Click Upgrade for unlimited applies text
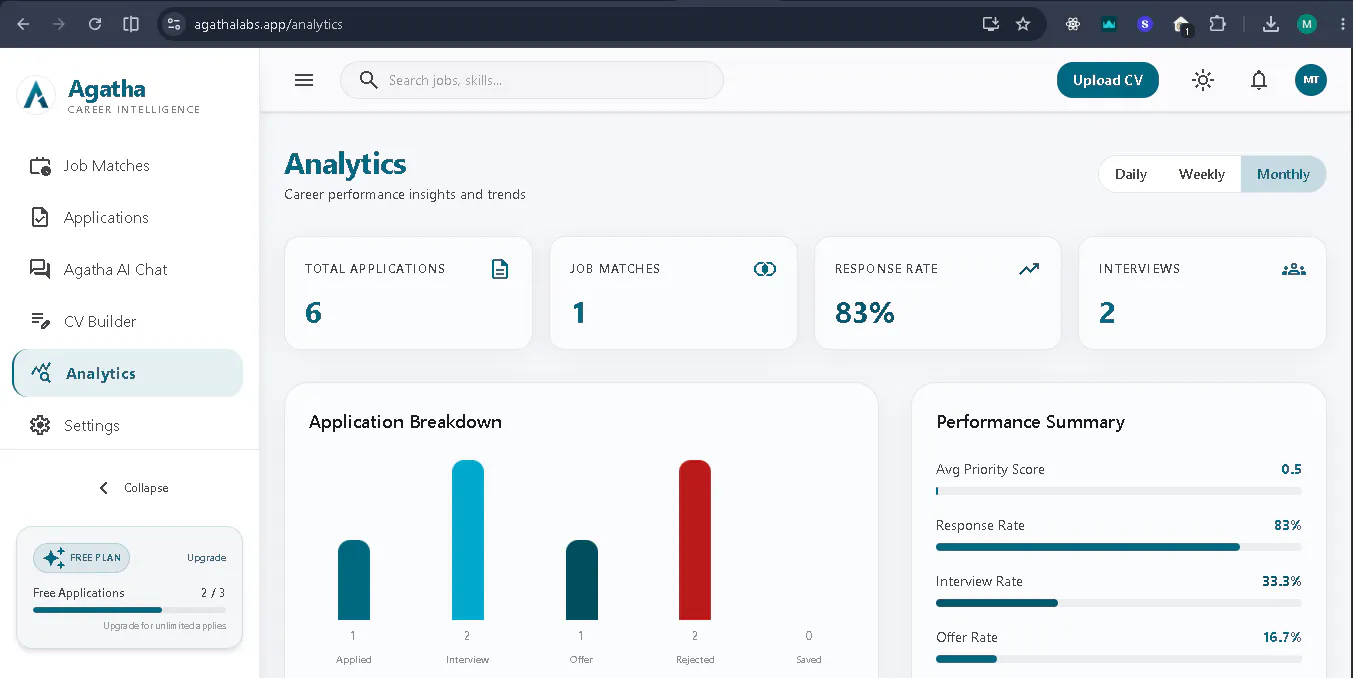Viewport: 1353px width, 678px height. pyautogui.click(x=165, y=626)
